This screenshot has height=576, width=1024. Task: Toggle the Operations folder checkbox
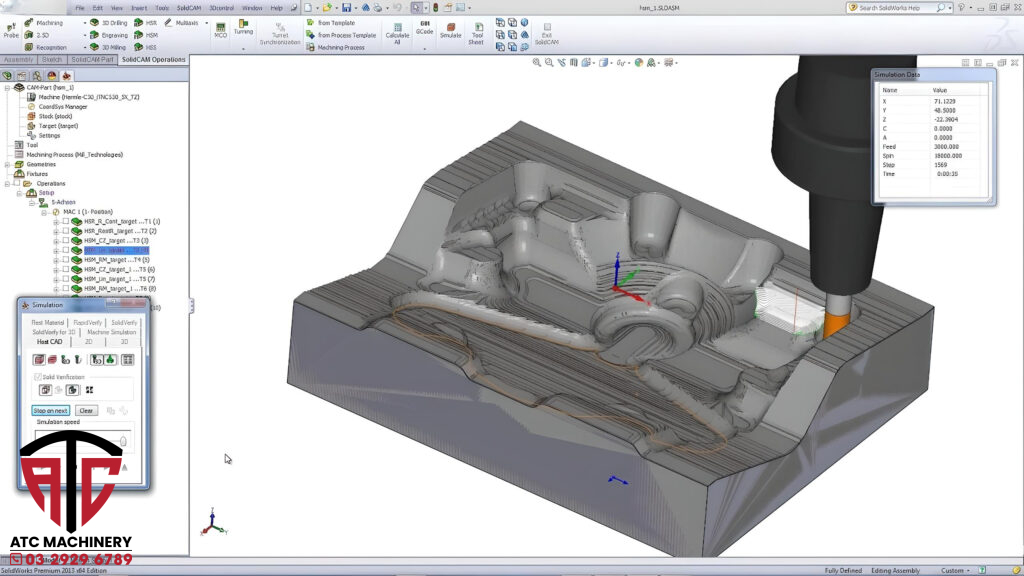pyautogui.click(x=17, y=183)
